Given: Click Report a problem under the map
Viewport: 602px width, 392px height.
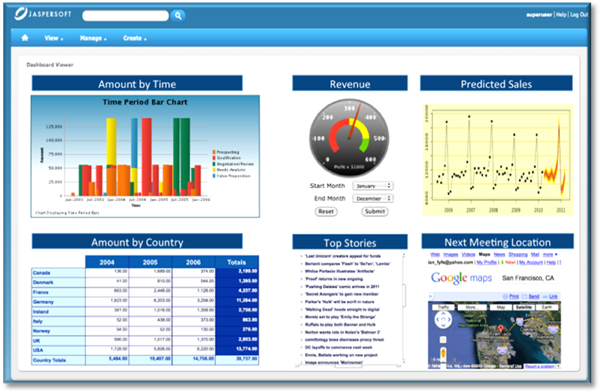Looking at the screenshot, I should [x=539, y=366].
